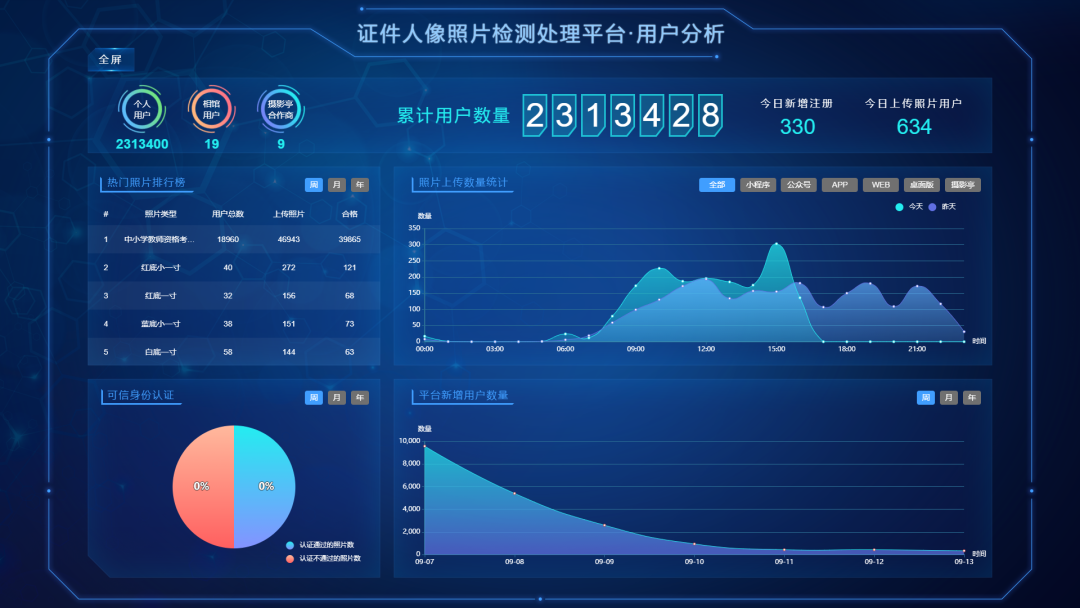Click the 09-08 data point on new-users chart
This screenshot has width=1080, height=608.
[514, 493]
